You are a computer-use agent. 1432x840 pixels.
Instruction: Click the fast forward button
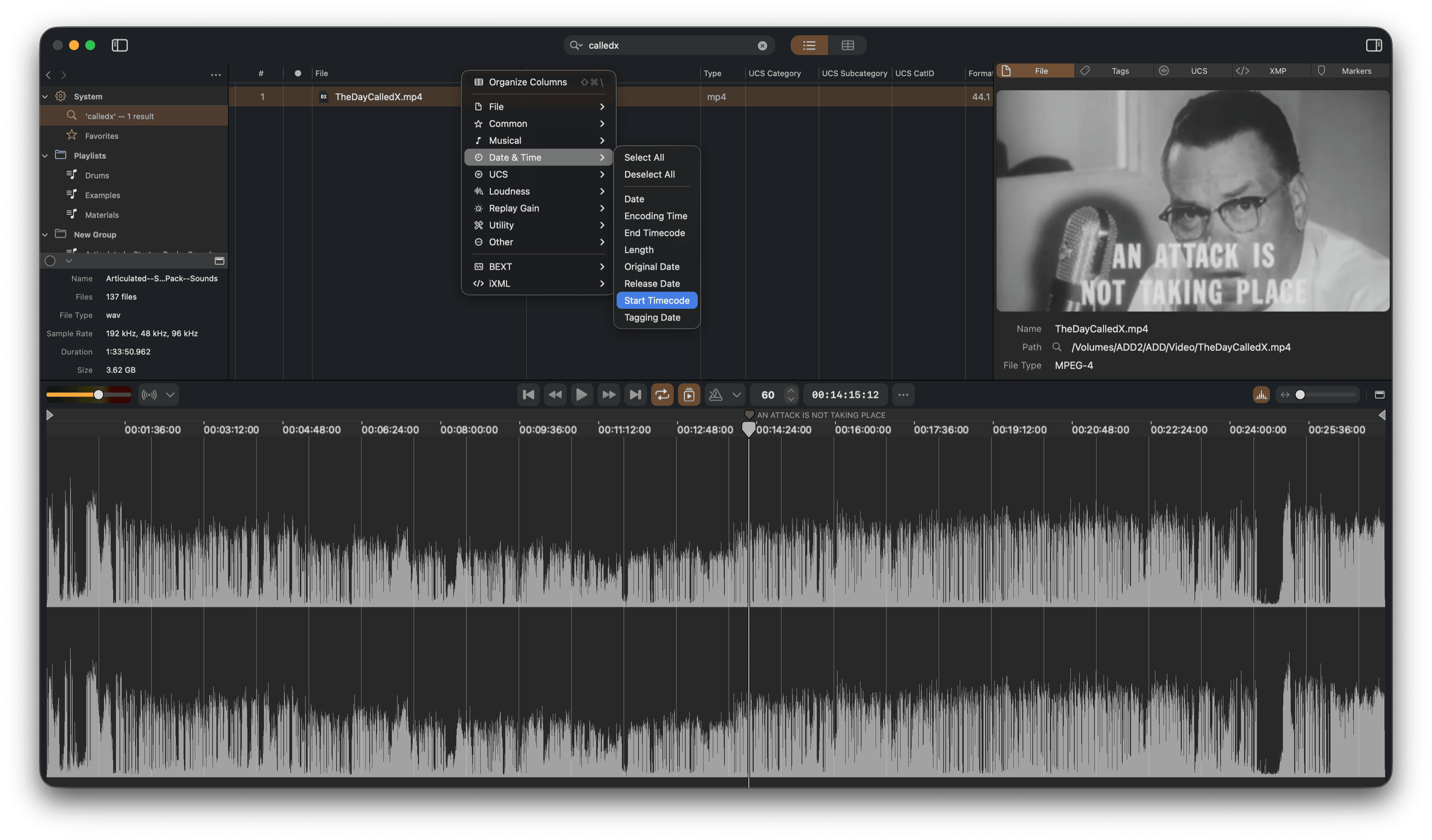click(x=609, y=395)
